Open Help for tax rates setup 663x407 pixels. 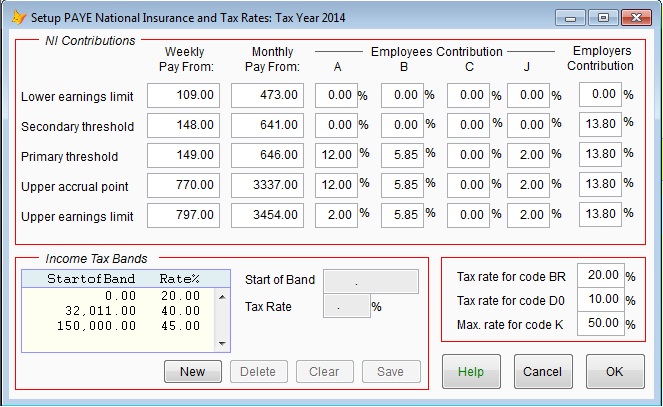(x=471, y=371)
